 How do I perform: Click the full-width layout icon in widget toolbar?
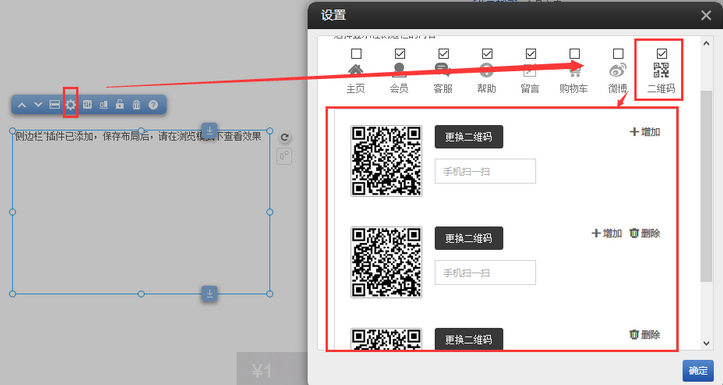click(x=54, y=105)
